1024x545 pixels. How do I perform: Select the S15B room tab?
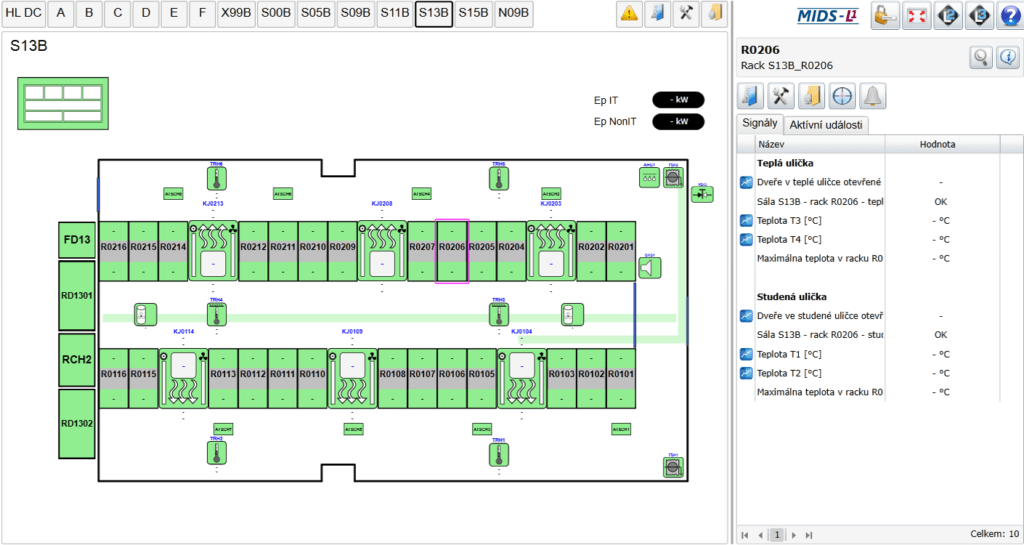click(x=473, y=14)
